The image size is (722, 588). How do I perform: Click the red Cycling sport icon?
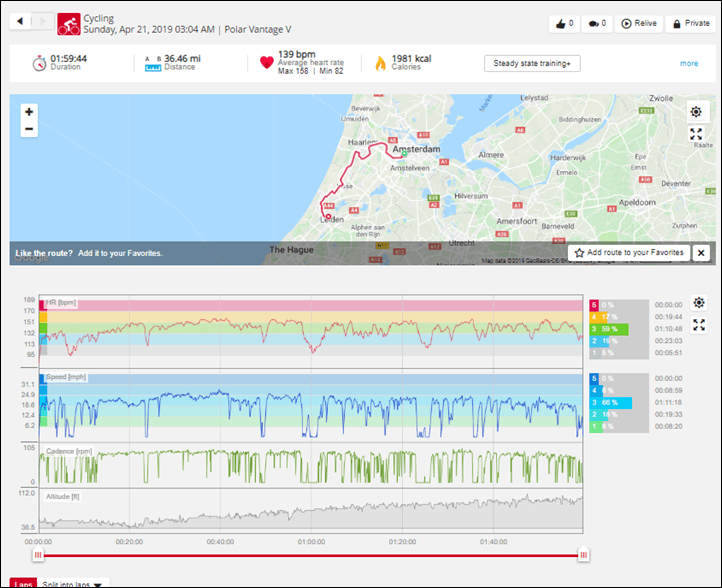pos(69,24)
